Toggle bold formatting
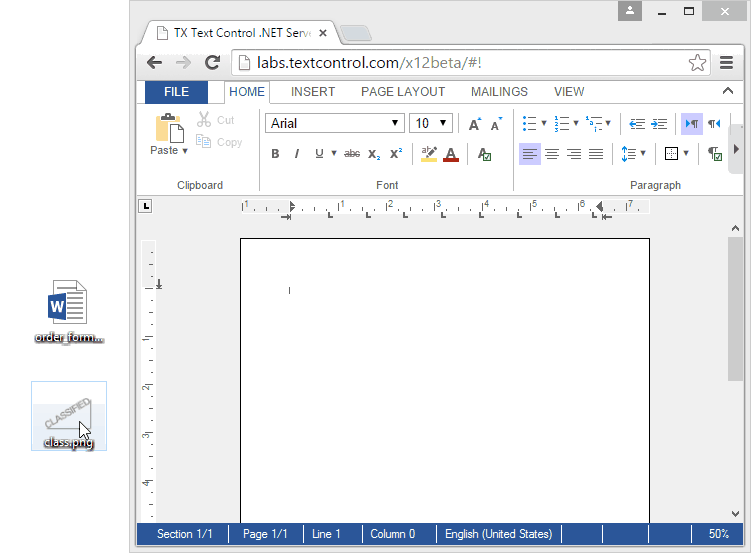 pos(275,154)
